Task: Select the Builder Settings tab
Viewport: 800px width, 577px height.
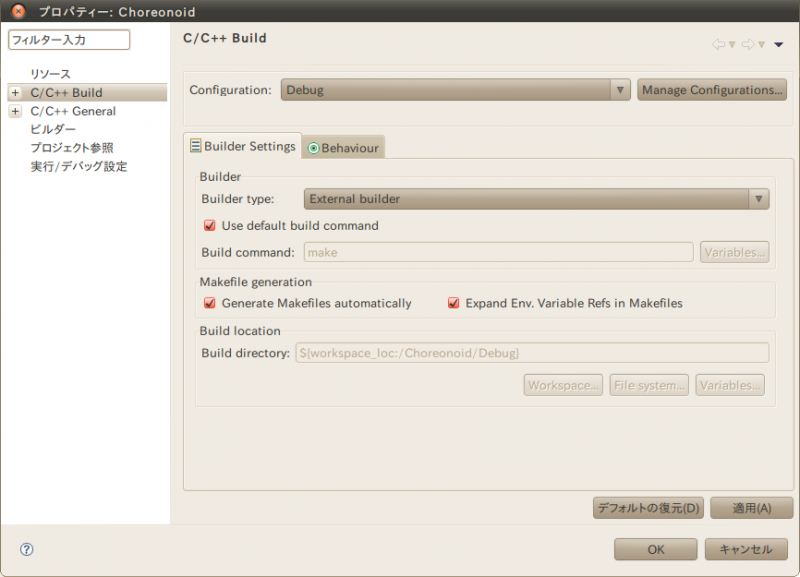Action: pyautogui.click(x=243, y=146)
